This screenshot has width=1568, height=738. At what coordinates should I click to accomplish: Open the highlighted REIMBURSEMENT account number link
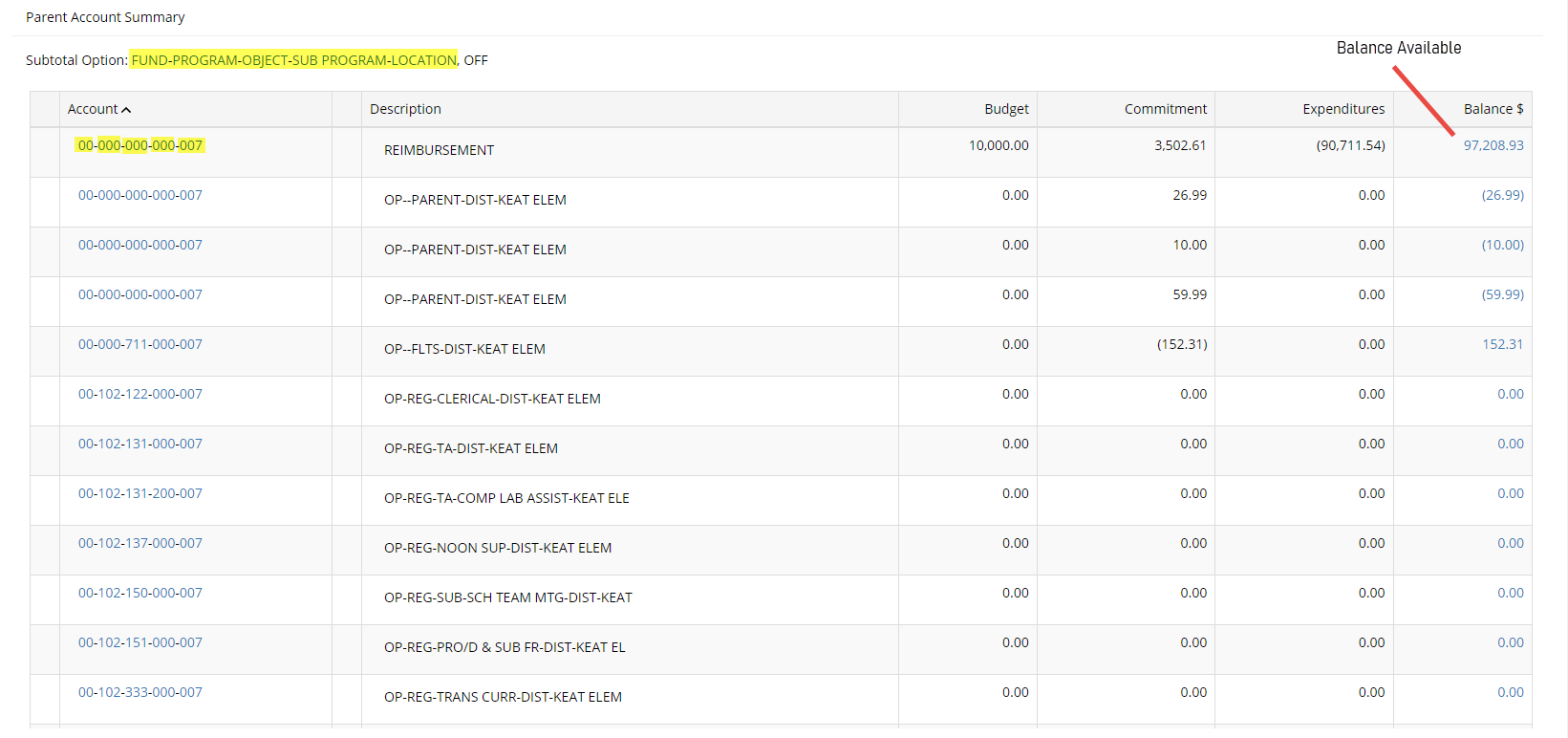[140, 145]
